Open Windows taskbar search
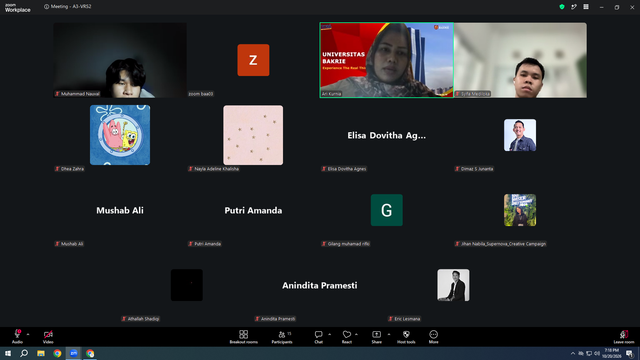The image size is (640, 360). (24, 353)
